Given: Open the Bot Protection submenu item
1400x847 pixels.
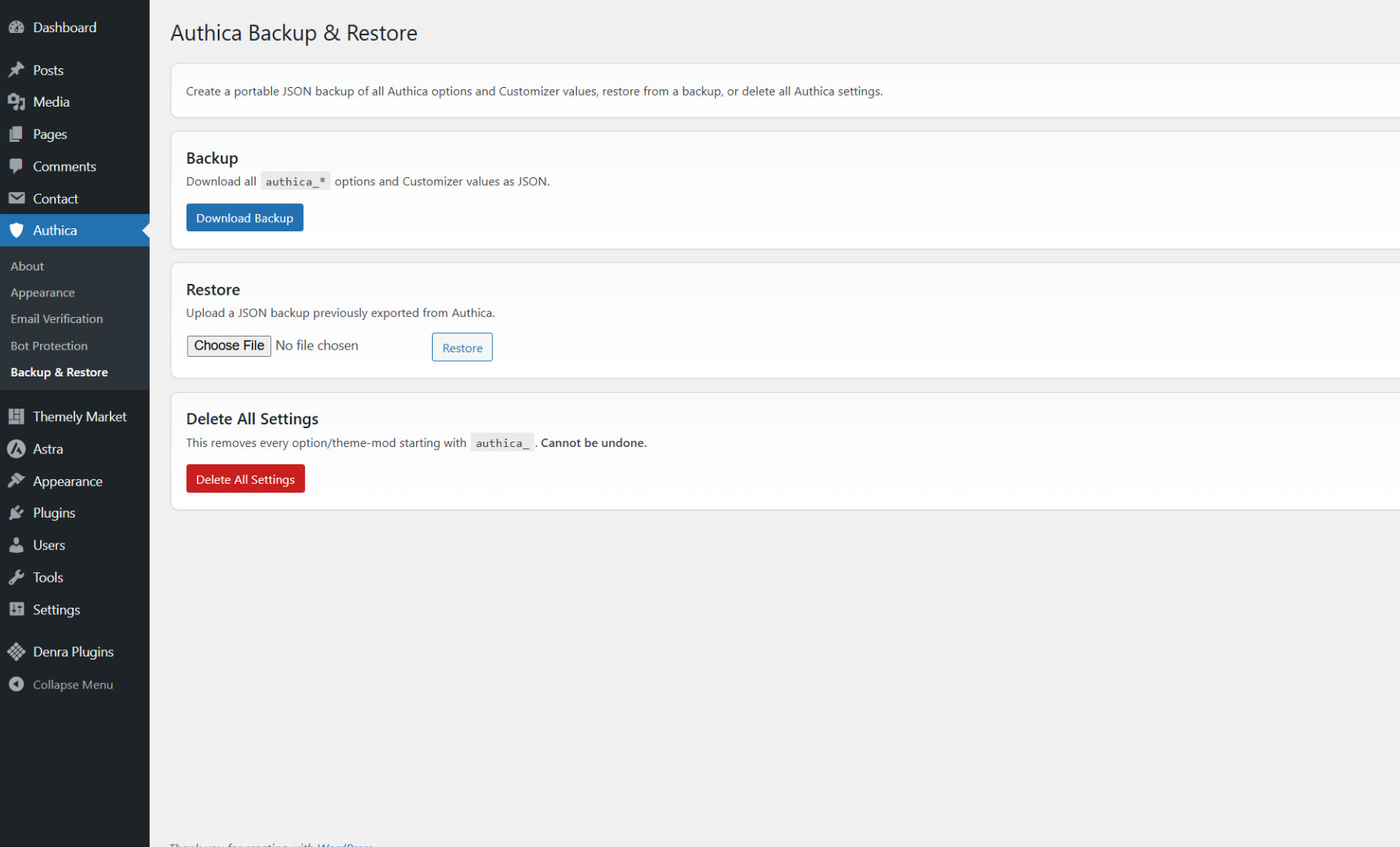Looking at the screenshot, I should pos(49,346).
